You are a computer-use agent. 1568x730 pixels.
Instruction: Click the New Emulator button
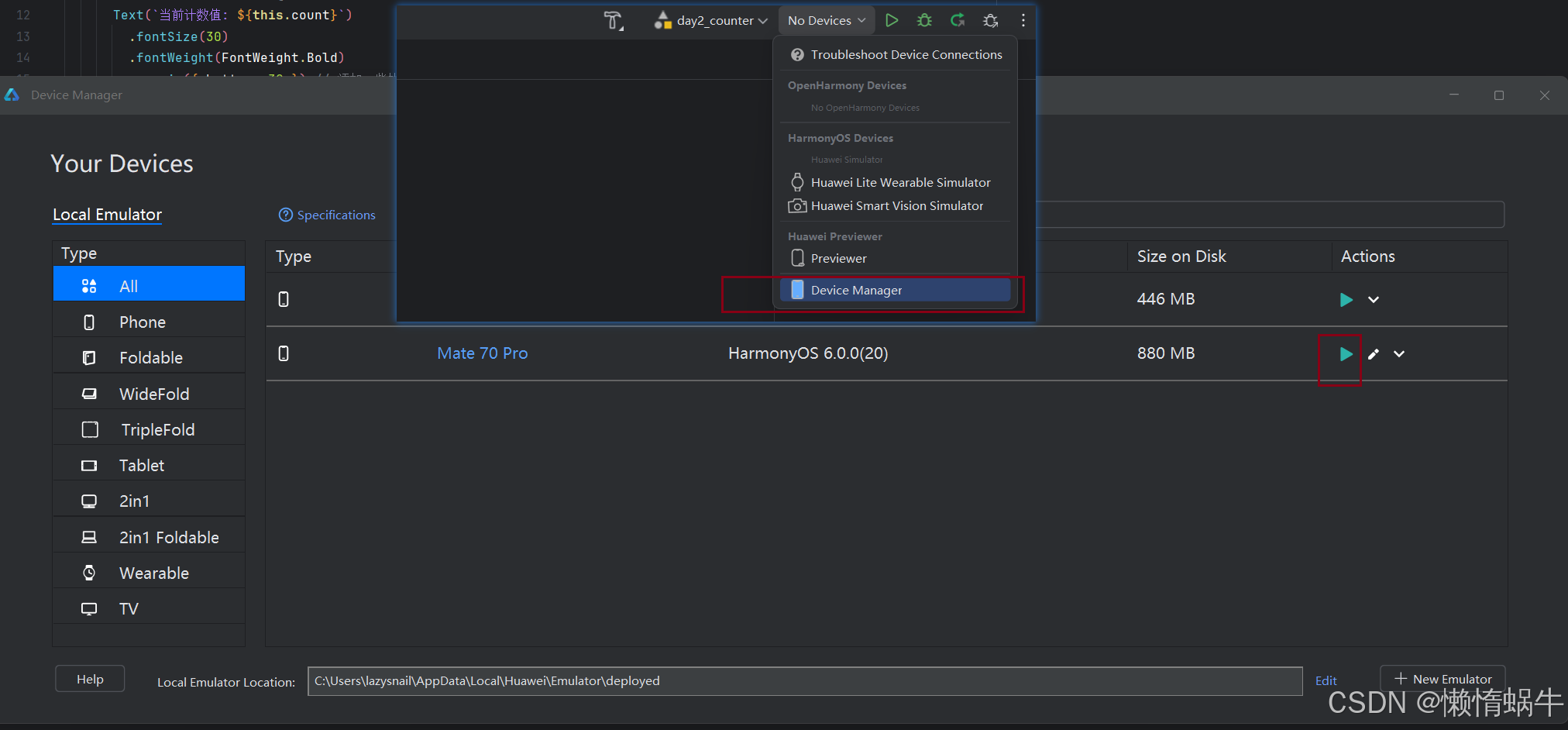(1442, 679)
